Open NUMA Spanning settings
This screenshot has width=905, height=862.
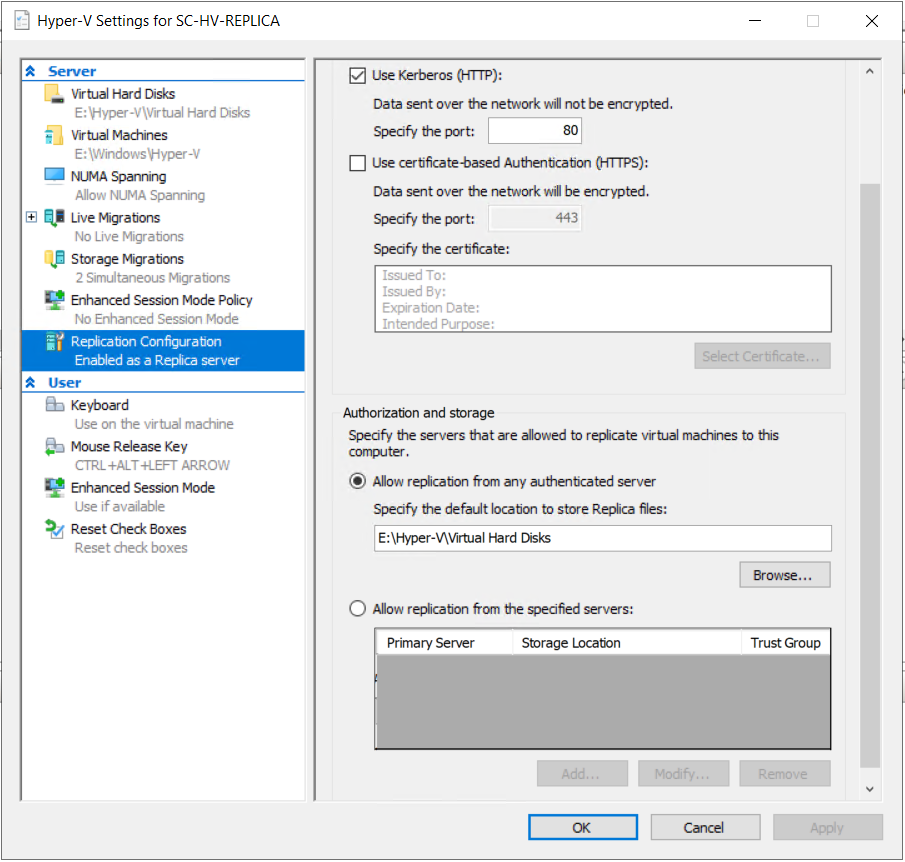[118, 176]
